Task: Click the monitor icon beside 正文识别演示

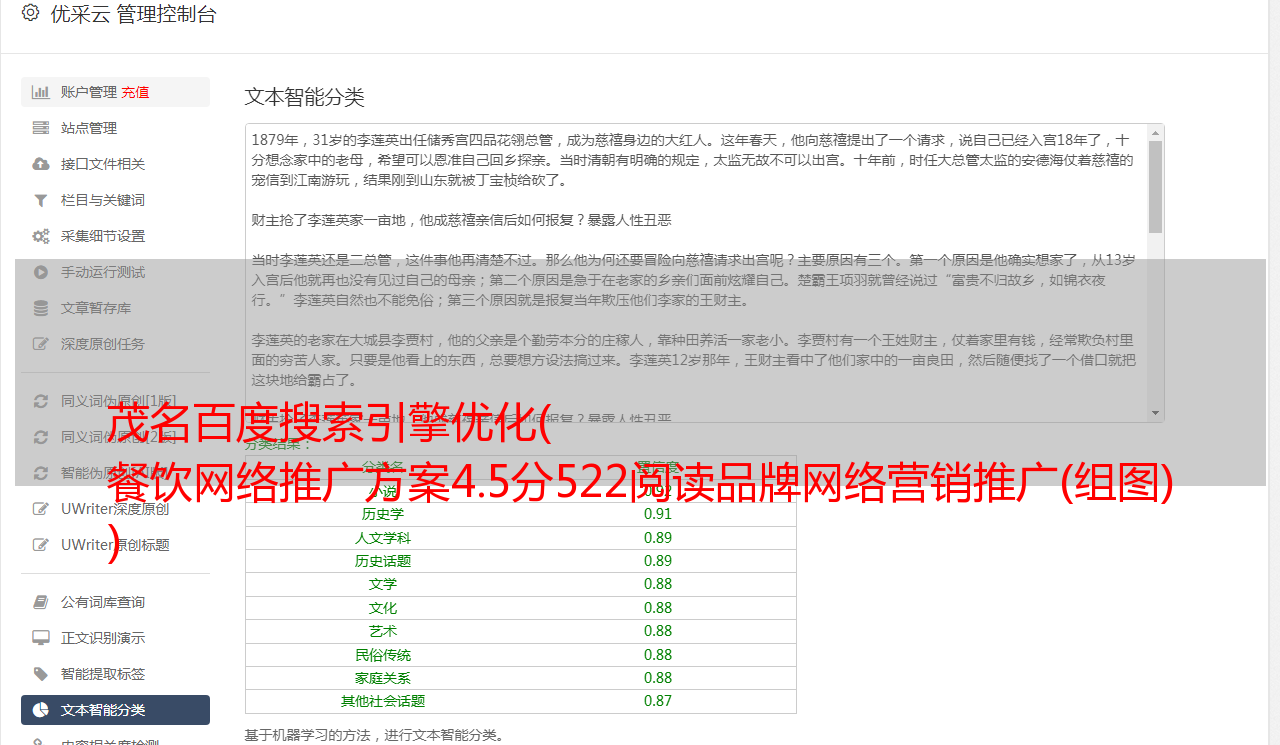Action: pos(41,638)
